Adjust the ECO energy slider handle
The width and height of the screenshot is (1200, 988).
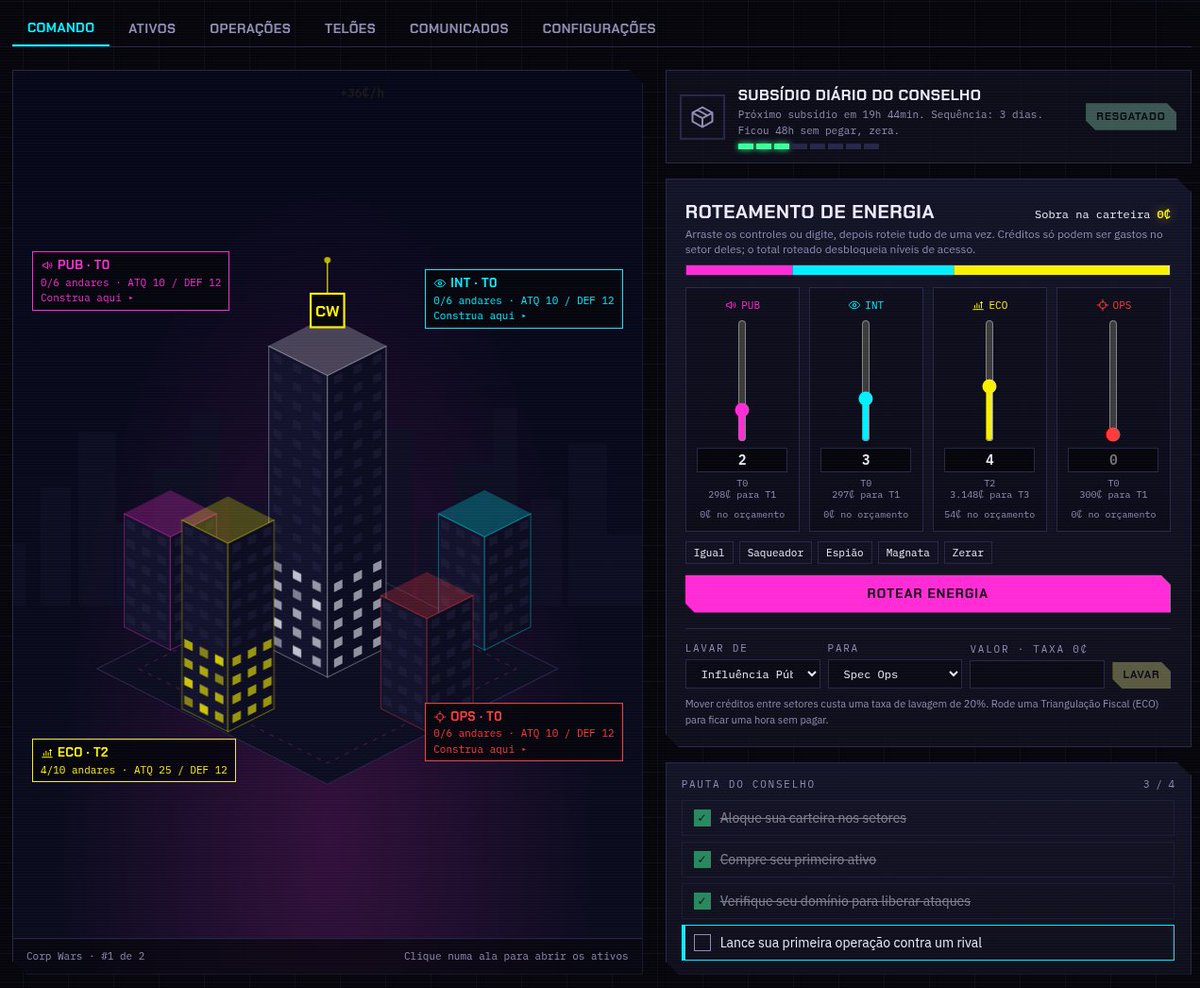click(x=989, y=386)
